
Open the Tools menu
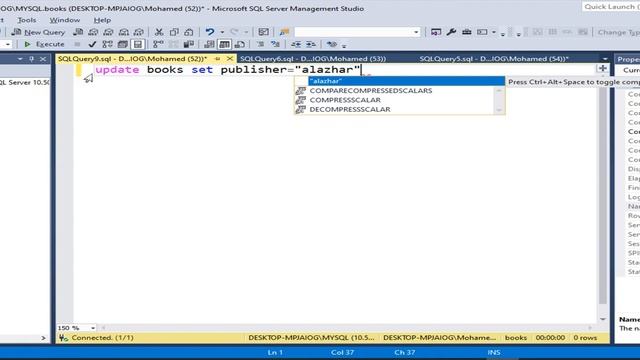tap(27, 20)
